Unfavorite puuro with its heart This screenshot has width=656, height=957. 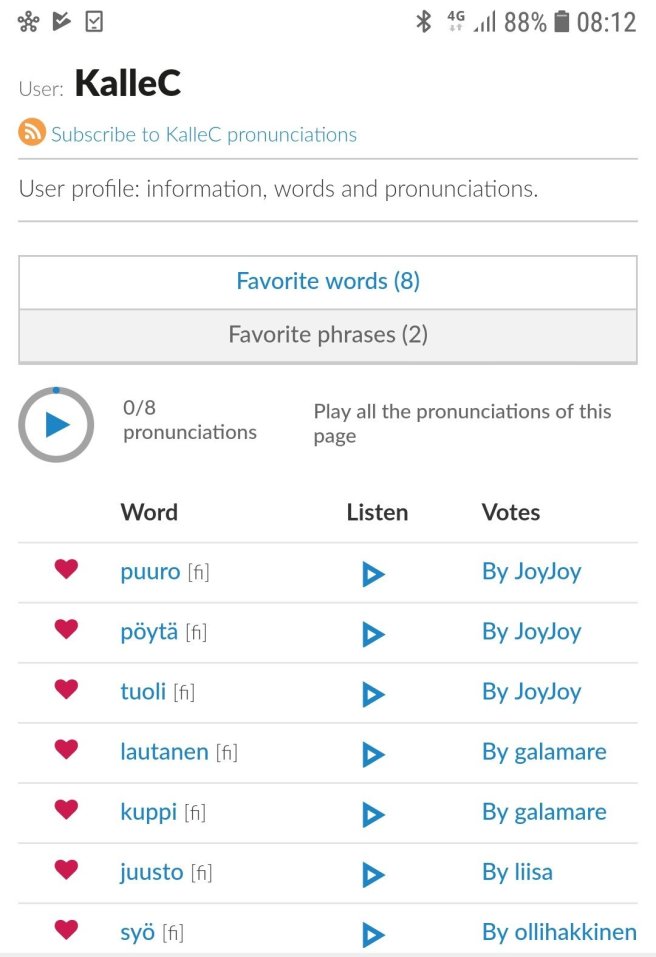tap(66, 569)
